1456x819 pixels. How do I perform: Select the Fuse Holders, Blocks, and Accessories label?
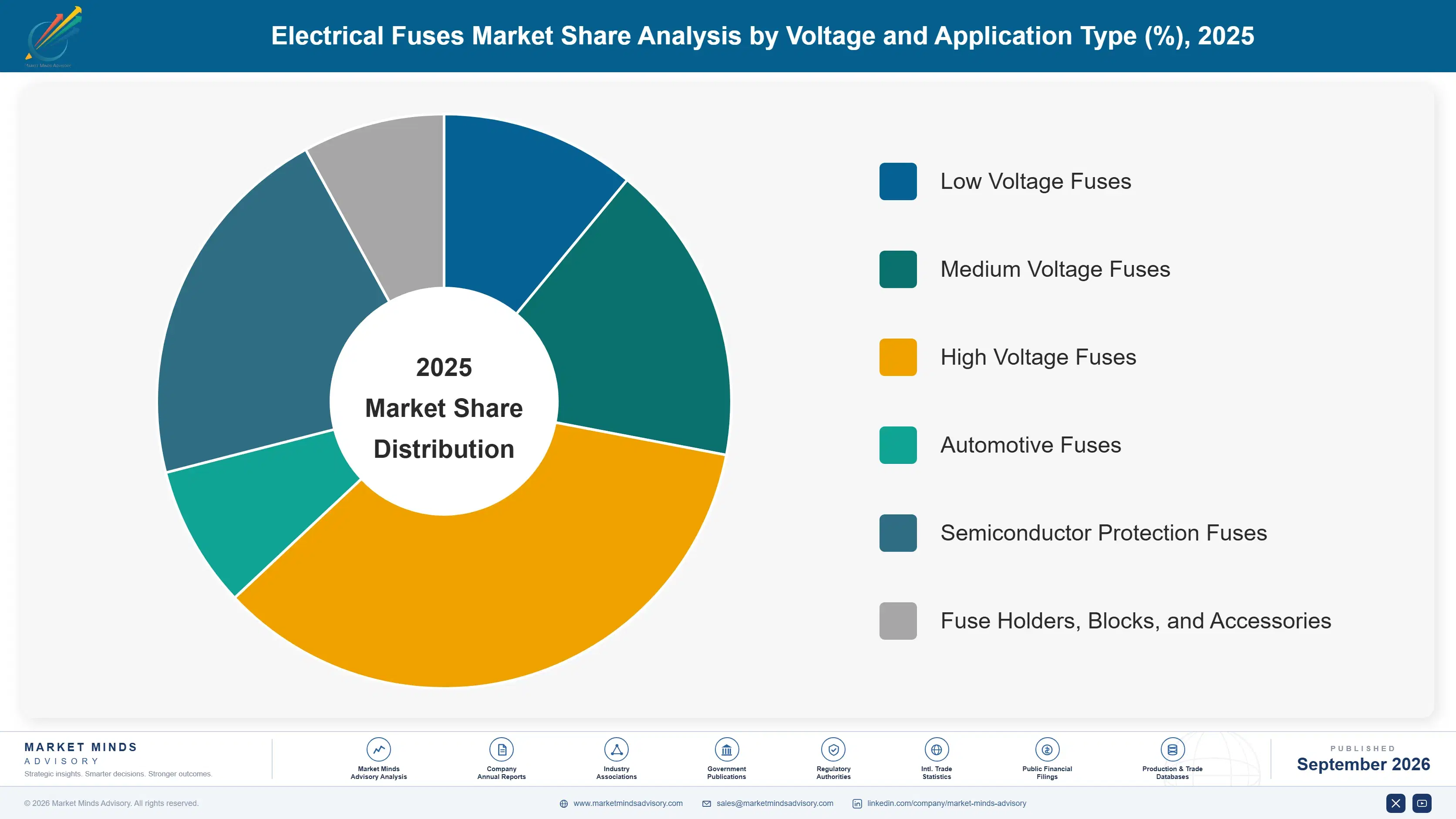(x=1136, y=621)
